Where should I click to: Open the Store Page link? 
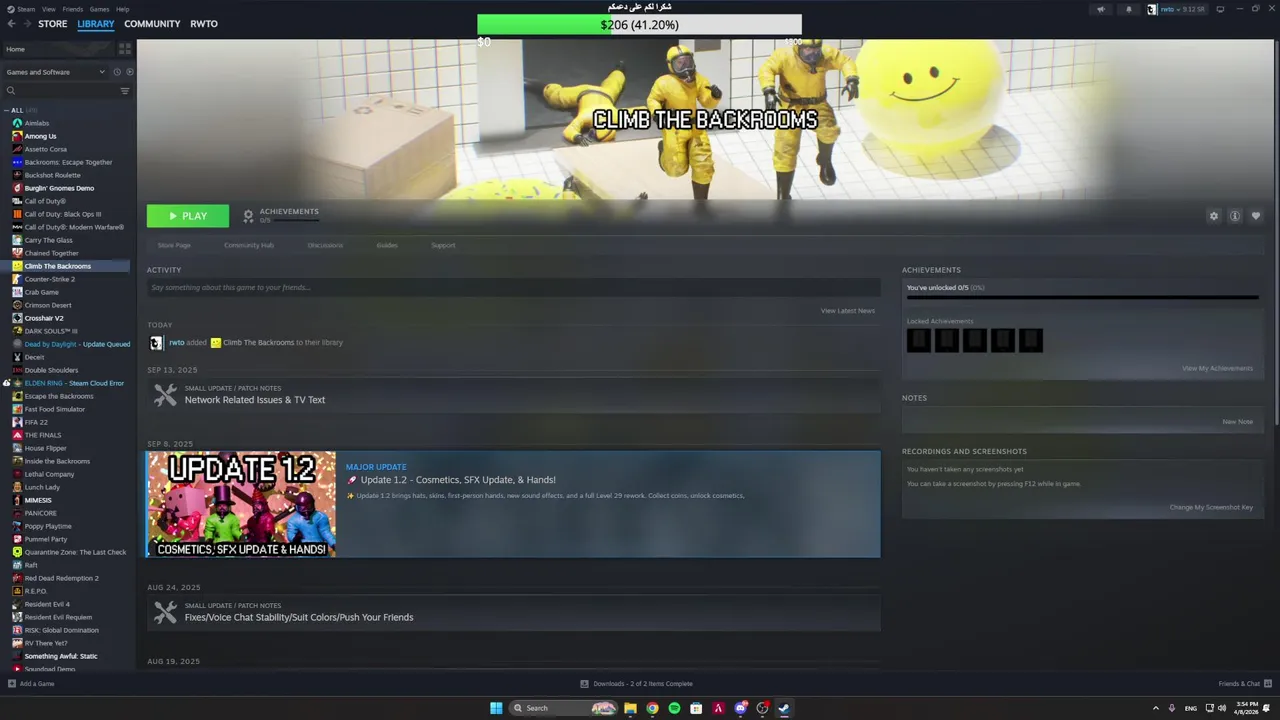174,245
